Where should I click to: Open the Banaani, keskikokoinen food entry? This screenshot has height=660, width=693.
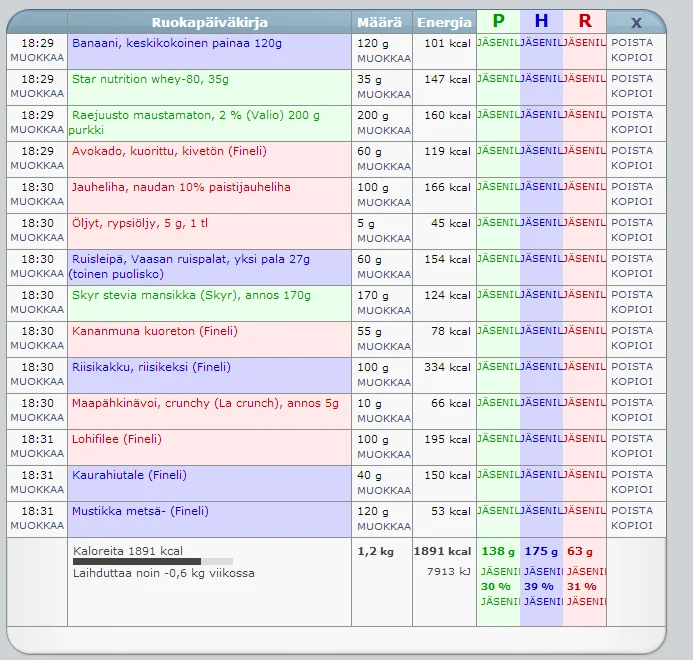[x=175, y=43]
